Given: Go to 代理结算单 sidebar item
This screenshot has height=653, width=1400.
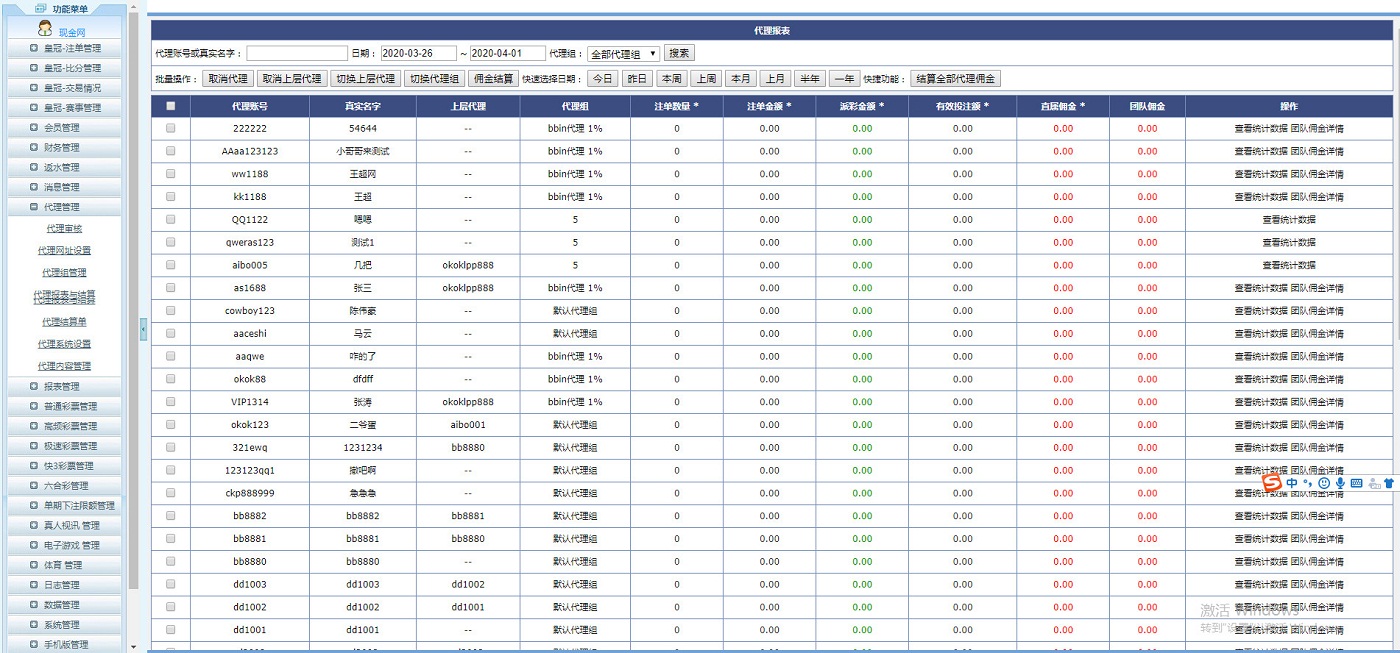Looking at the screenshot, I should coord(64,322).
